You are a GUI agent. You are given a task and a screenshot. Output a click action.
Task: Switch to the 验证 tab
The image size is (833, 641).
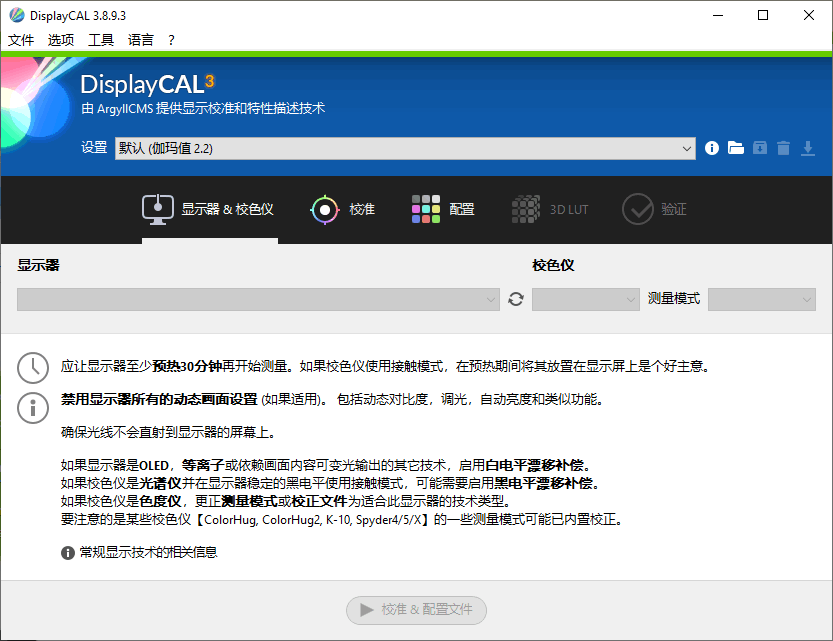(654, 210)
